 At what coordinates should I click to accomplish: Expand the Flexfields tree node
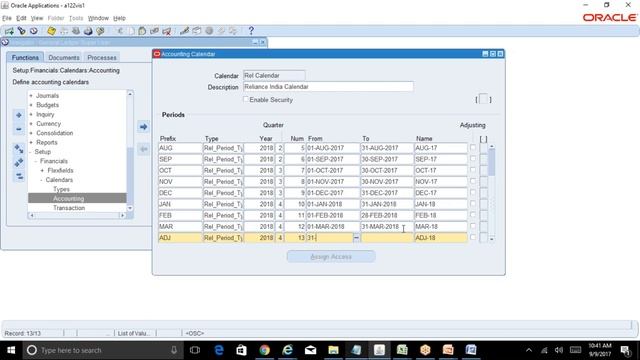(x=42, y=171)
